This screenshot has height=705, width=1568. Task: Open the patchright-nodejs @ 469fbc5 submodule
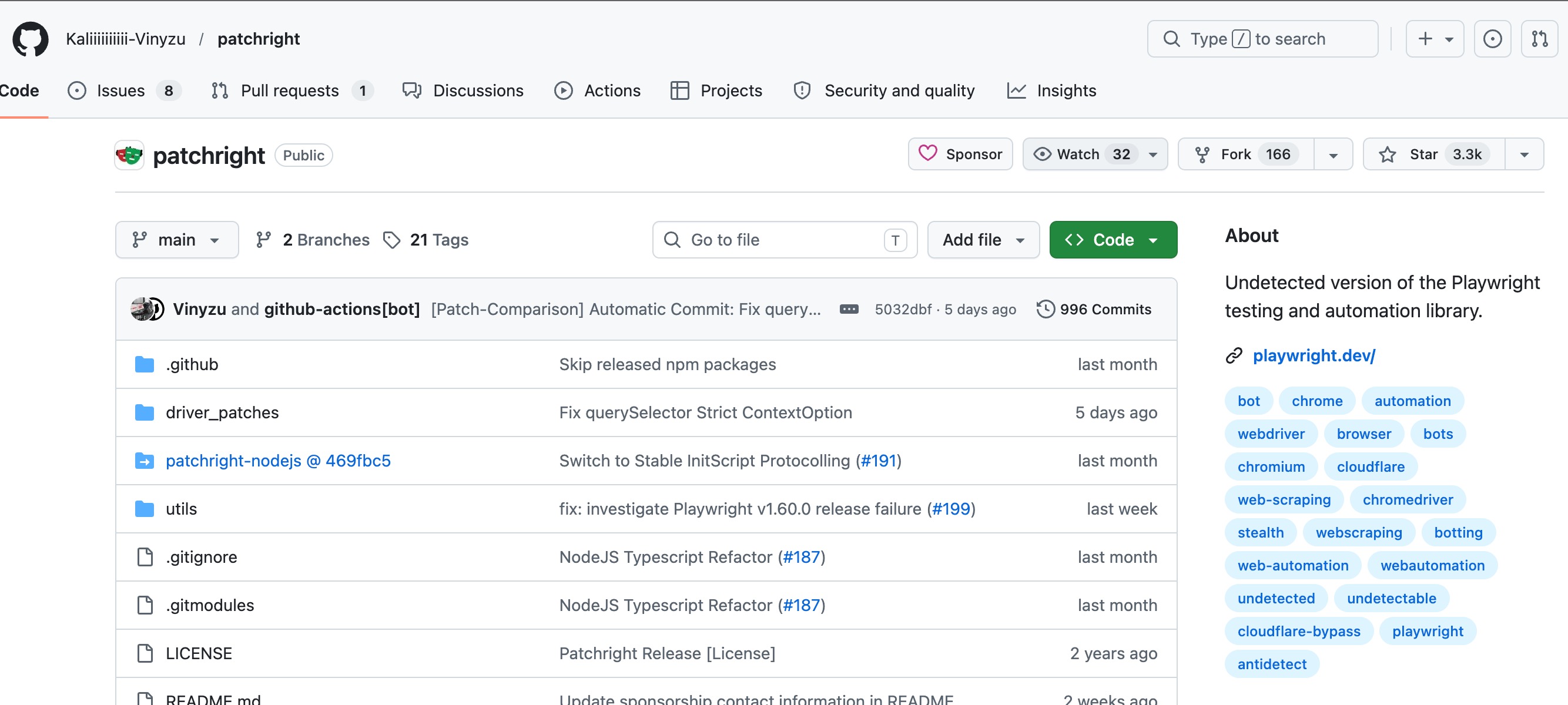278,461
